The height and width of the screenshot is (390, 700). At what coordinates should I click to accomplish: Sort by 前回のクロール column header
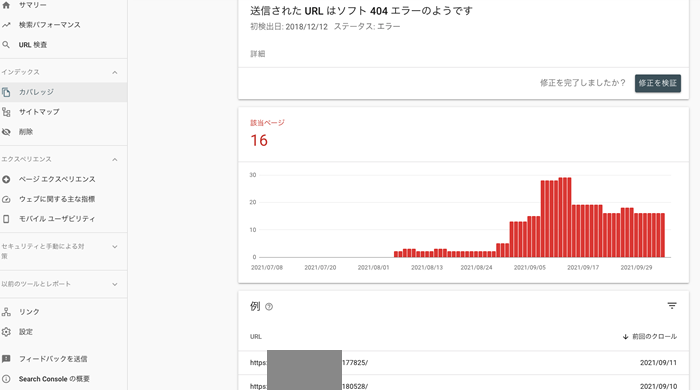click(650, 336)
